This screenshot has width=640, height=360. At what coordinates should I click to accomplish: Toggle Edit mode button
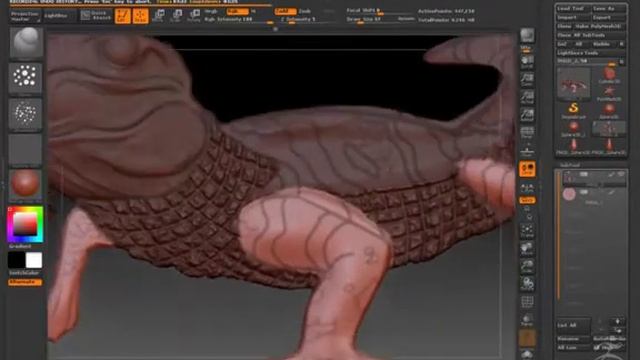[122, 16]
